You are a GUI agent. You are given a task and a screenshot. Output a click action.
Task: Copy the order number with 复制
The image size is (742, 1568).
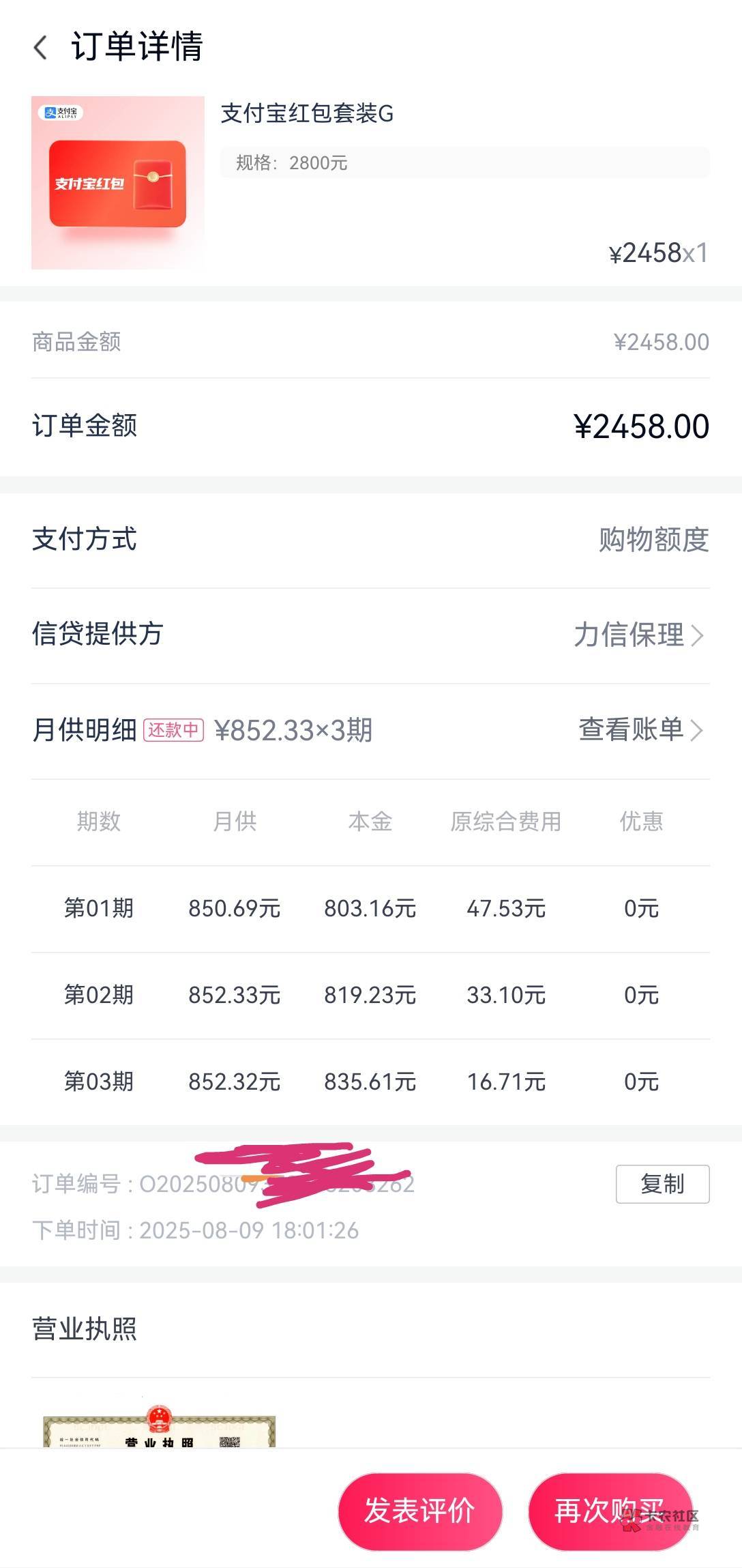[x=662, y=1184]
